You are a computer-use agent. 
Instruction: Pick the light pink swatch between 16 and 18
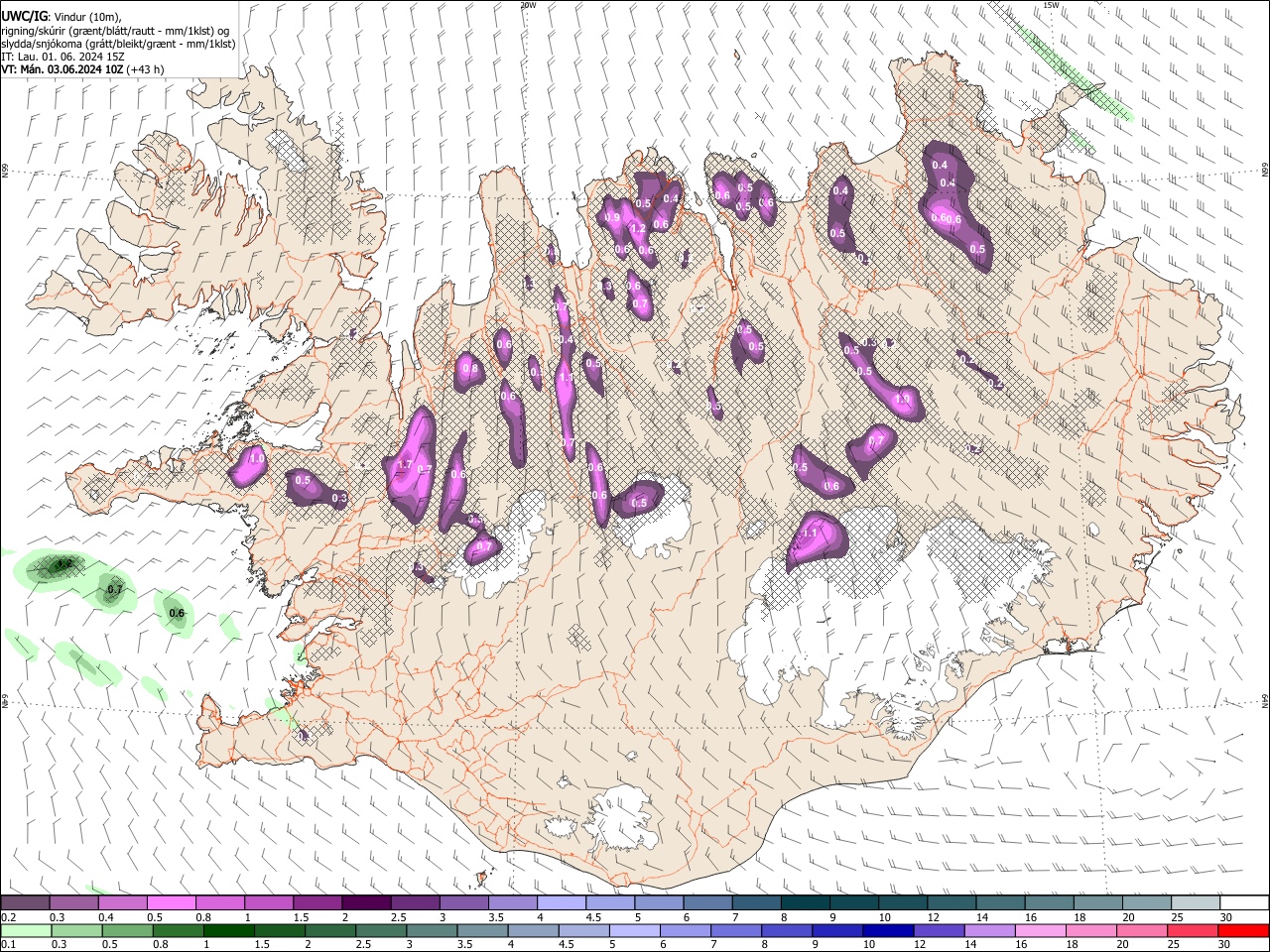1039,930
